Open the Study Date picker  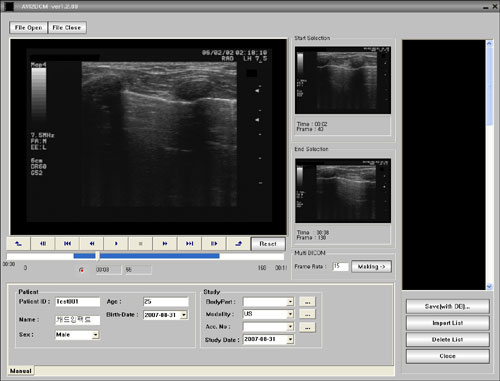290,339
